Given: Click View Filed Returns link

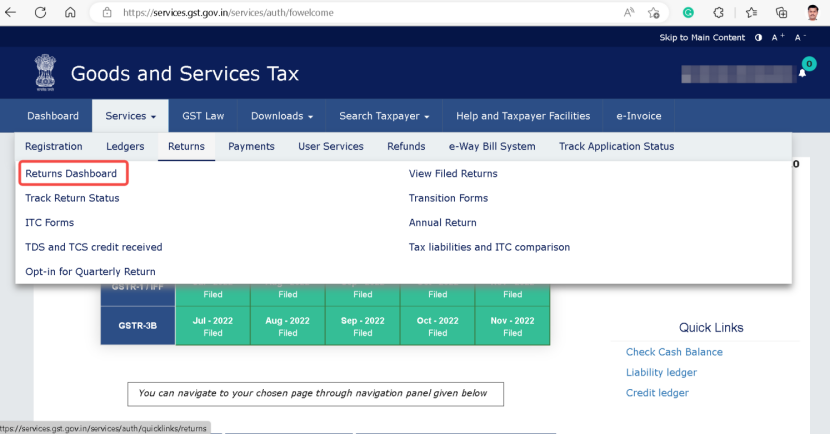Looking at the screenshot, I should coord(452,174).
